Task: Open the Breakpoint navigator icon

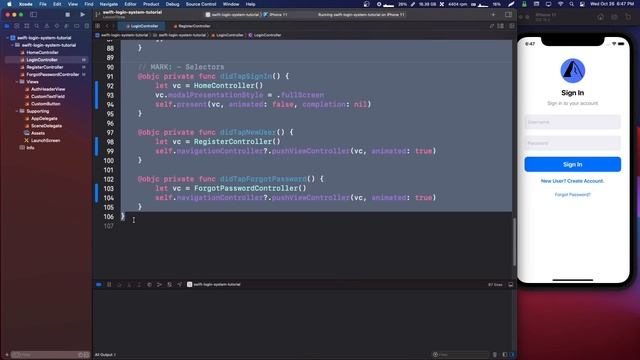Action: coord(77,26)
